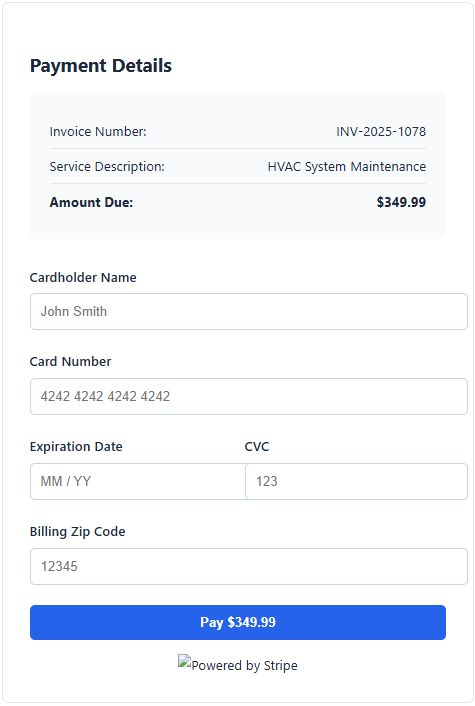Click the Card Number field label
Viewport: 475px width, 706px height.
[x=70, y=362]
